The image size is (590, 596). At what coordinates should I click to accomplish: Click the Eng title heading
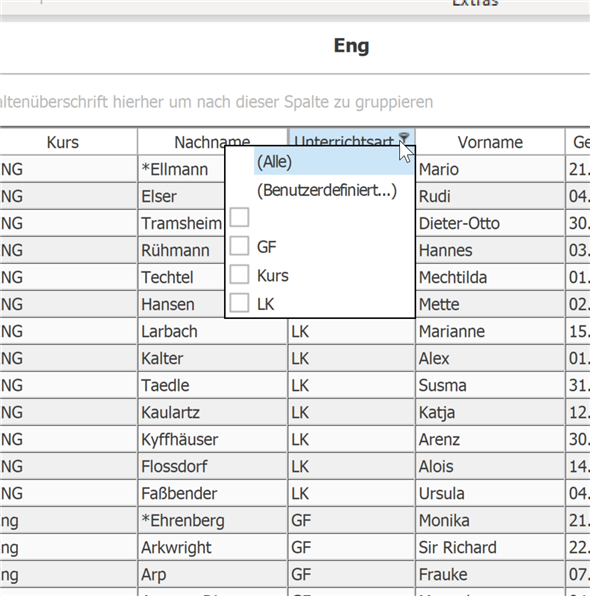click(351, 46)
